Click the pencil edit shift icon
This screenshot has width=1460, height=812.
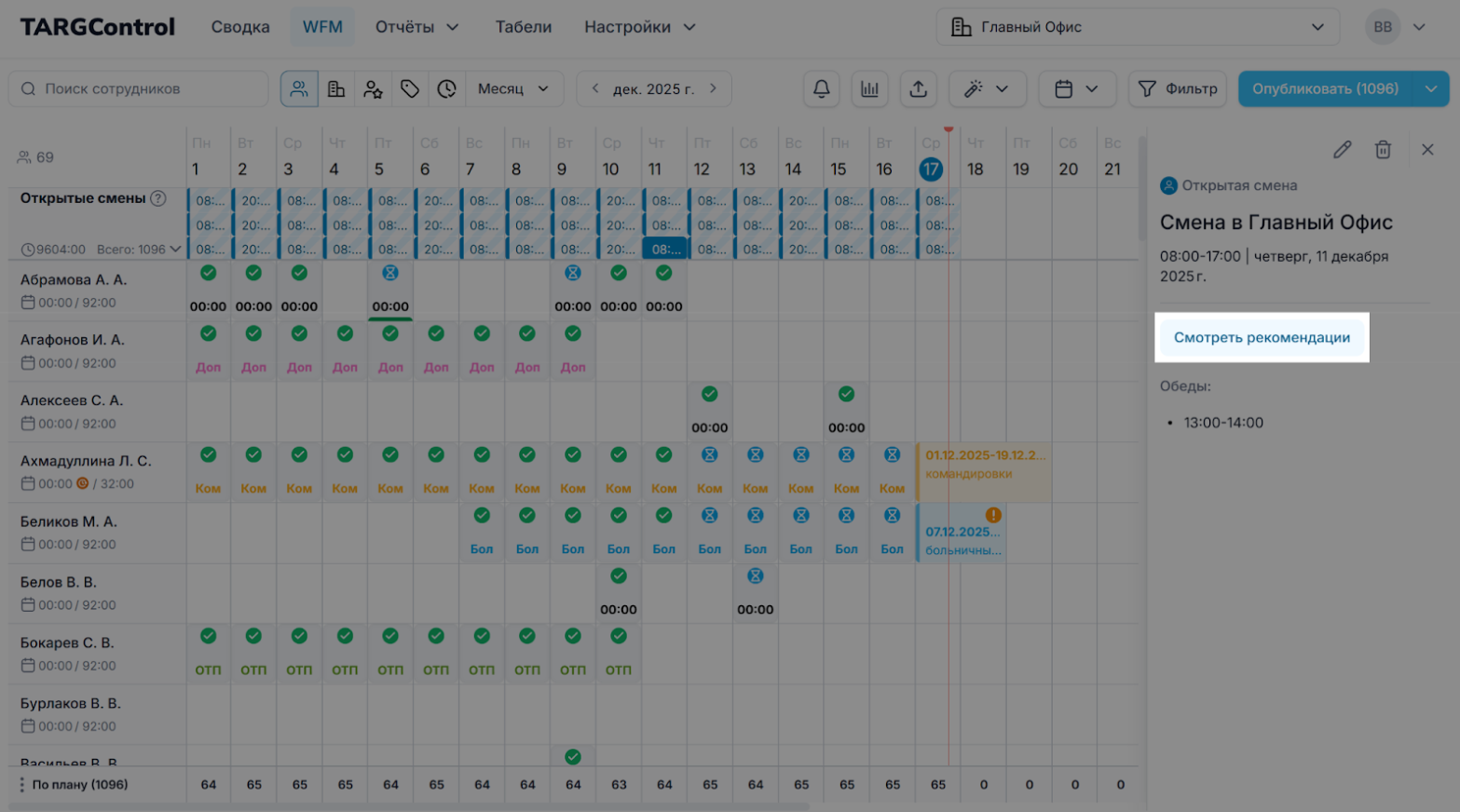click(1342, 149)
